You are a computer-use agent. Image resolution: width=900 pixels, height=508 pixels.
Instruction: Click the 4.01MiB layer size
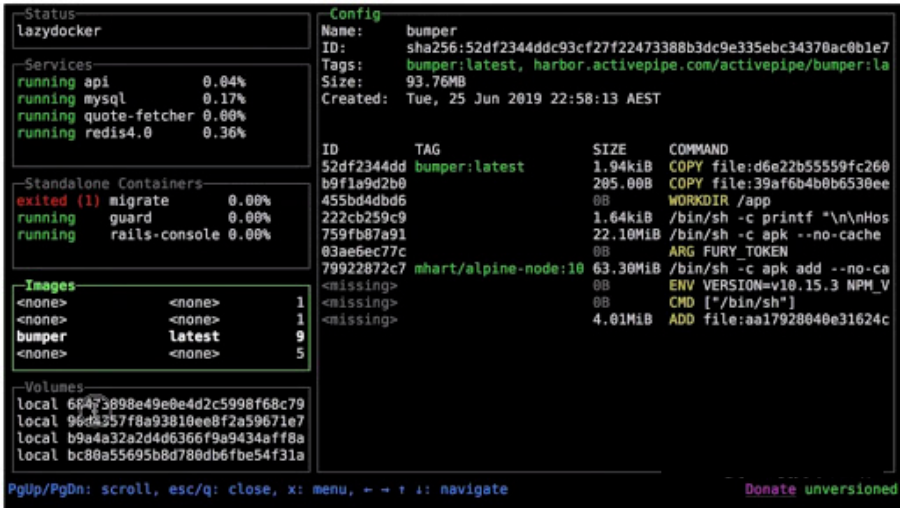pos(623,320)
